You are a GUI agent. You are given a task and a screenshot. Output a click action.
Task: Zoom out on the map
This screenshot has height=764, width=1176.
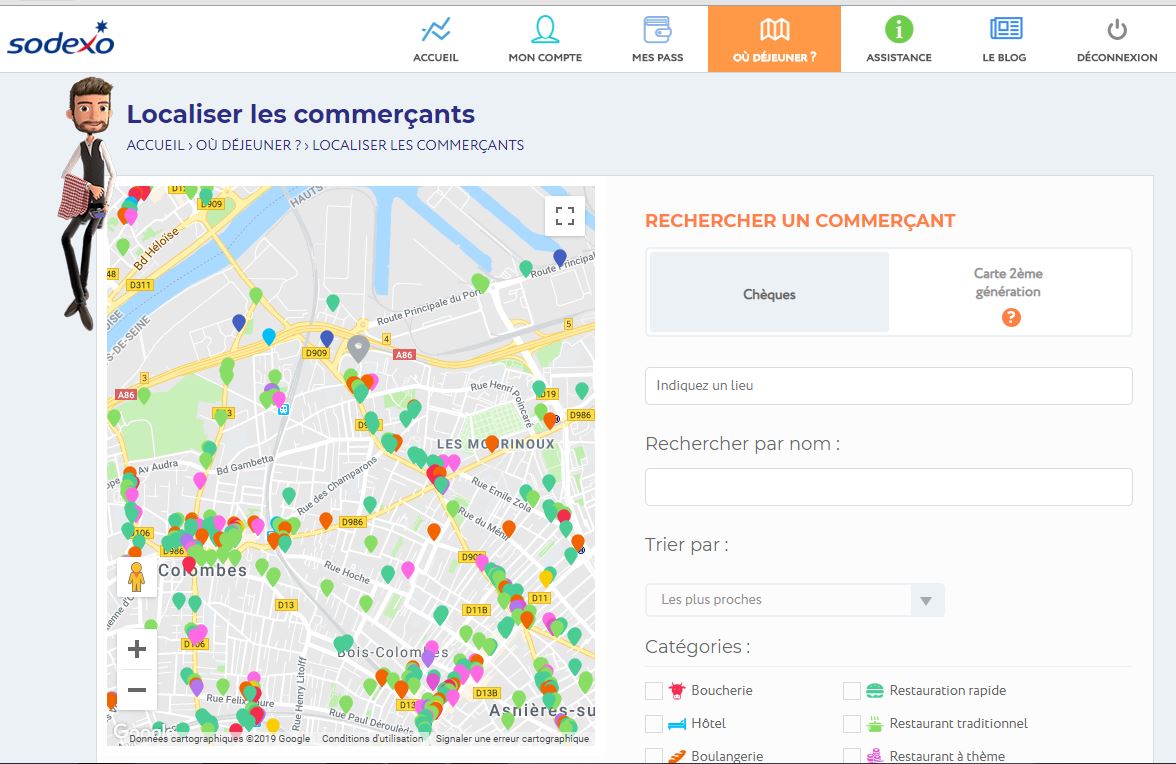click(x=137, y=690)
